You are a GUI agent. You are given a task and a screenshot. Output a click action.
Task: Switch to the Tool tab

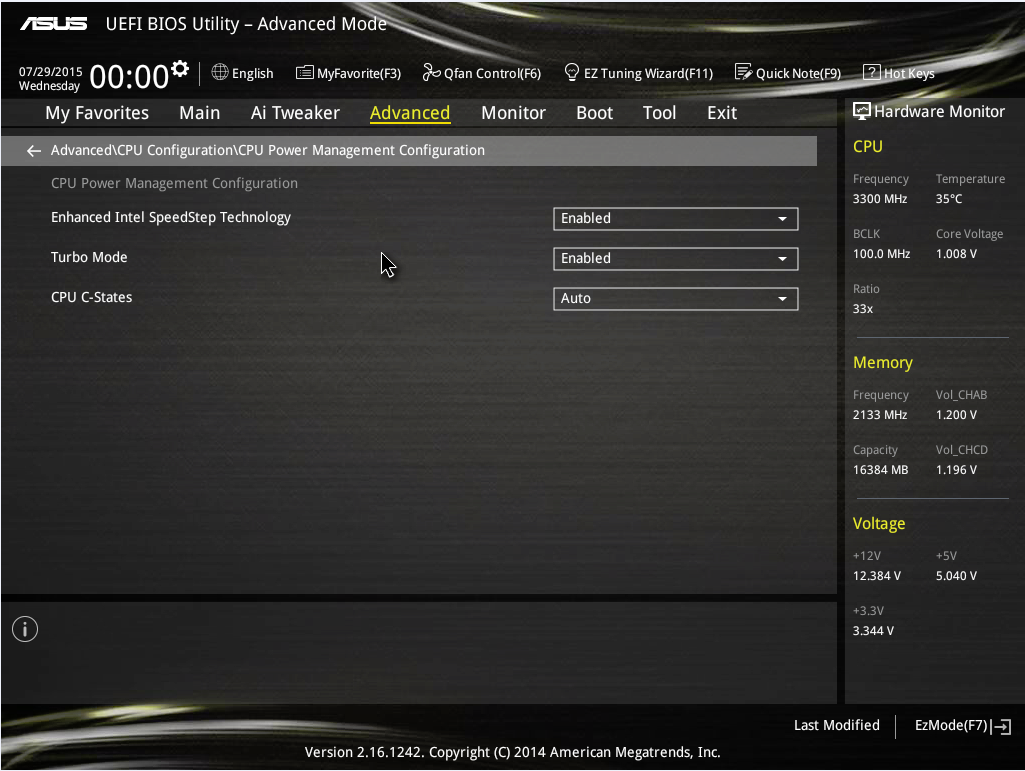(659, 113)
